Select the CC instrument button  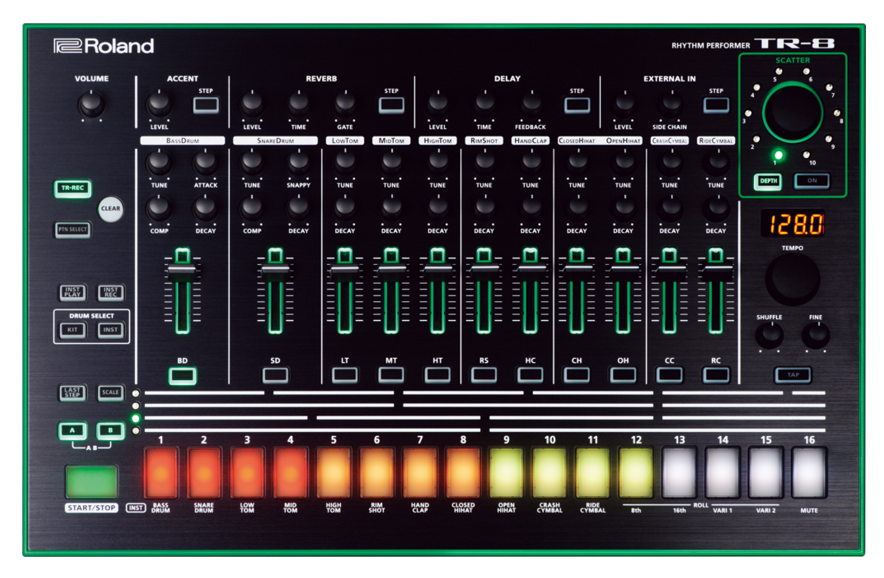(670, 375)
